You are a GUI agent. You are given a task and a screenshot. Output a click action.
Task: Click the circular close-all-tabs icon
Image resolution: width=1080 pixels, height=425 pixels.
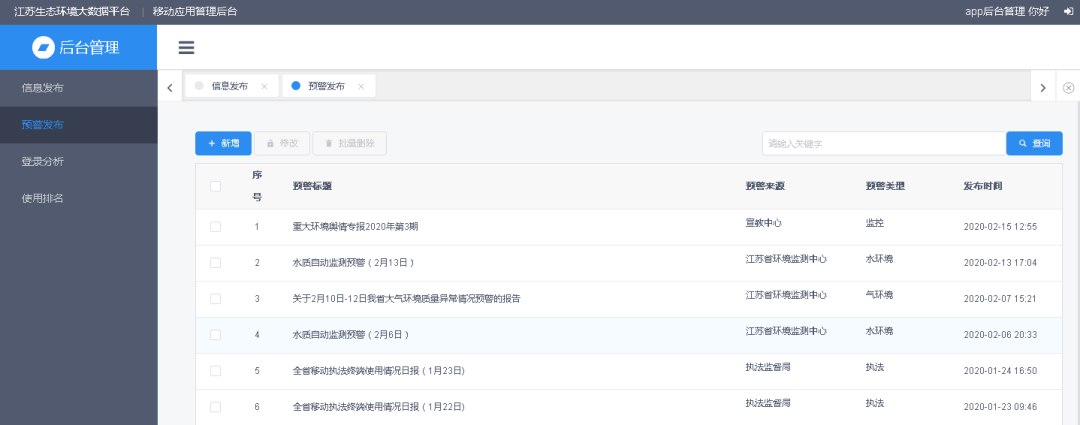pyautogui.click(x=1068, y=88)
